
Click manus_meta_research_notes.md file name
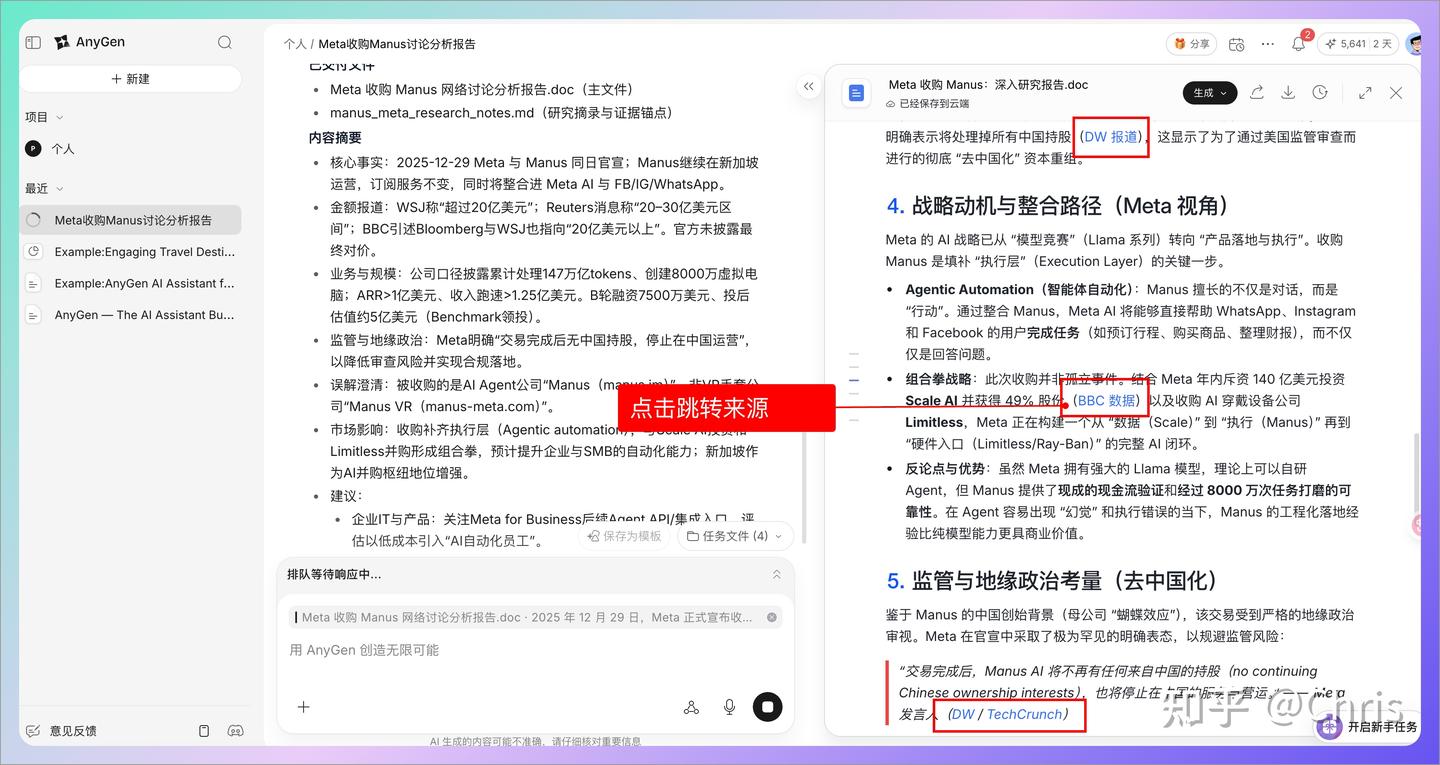click(x=432, y=113)
